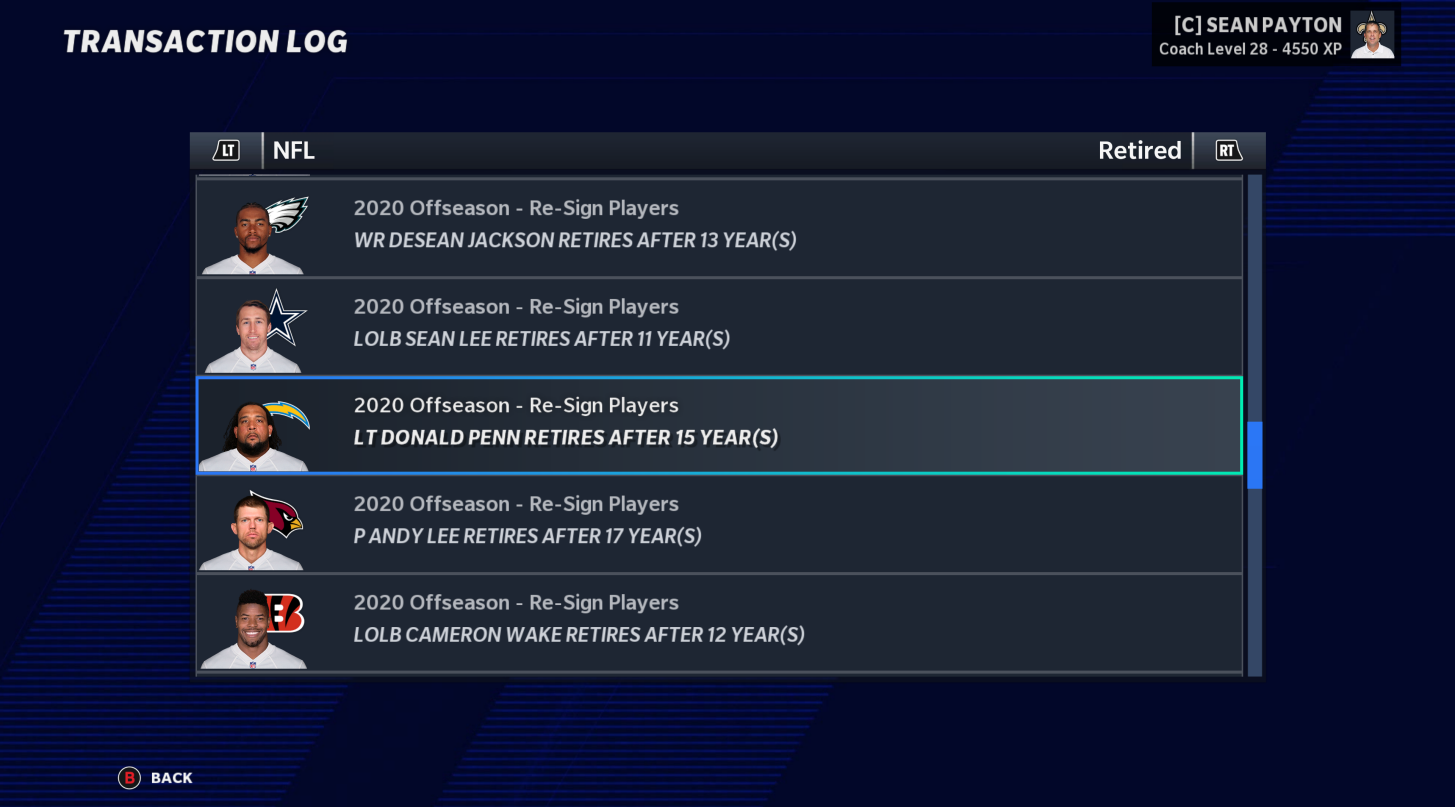Click the Chargers bolt logo
The width and height of the screenshot is (1455, 807).
pos(287,414)
